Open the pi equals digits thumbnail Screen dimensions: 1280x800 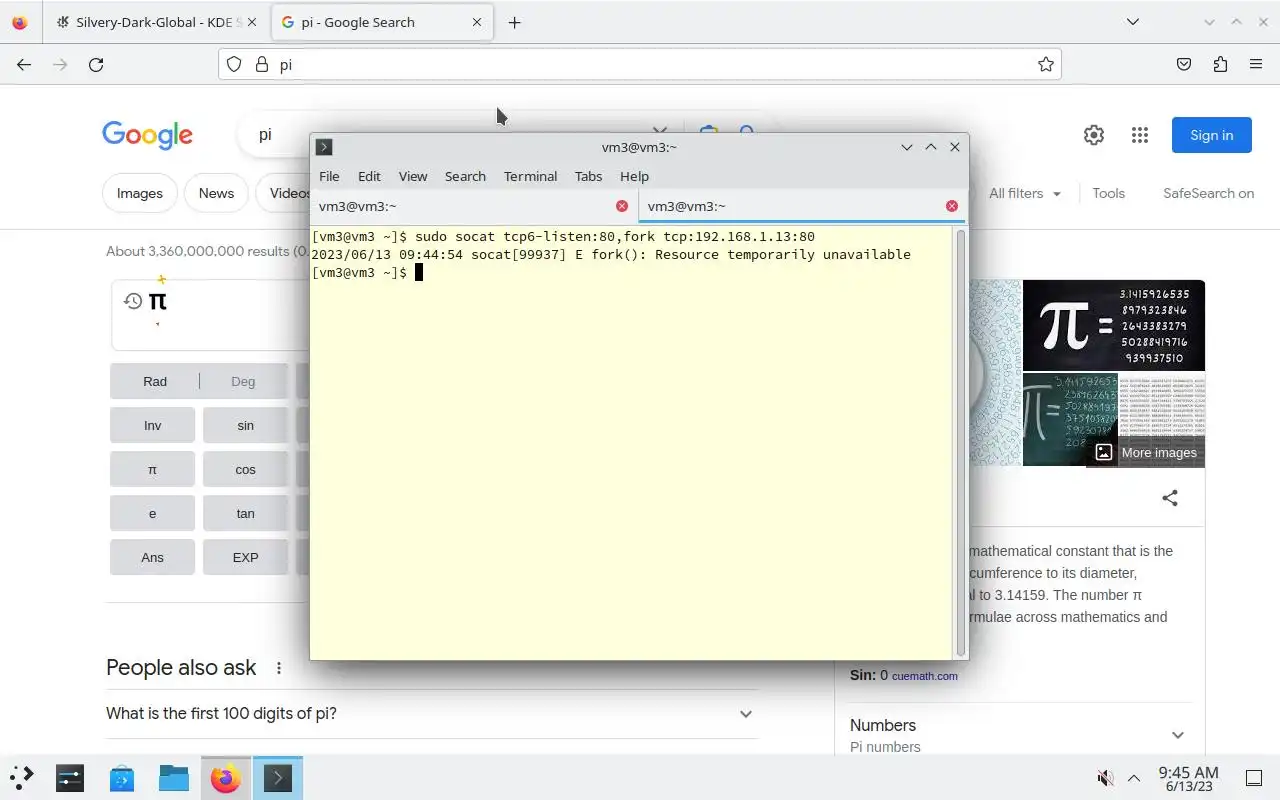click(1113, 325)
